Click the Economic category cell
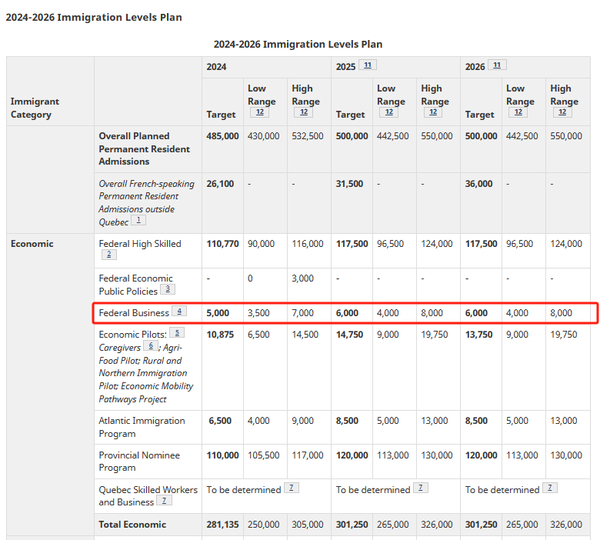Viewport: 600px width, 540px height. pos(32,244)
